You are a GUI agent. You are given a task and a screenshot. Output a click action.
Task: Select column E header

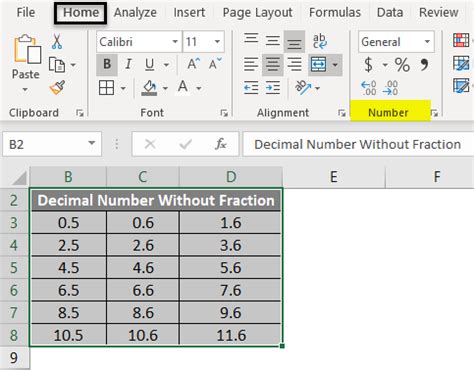(x=333, y=177)
